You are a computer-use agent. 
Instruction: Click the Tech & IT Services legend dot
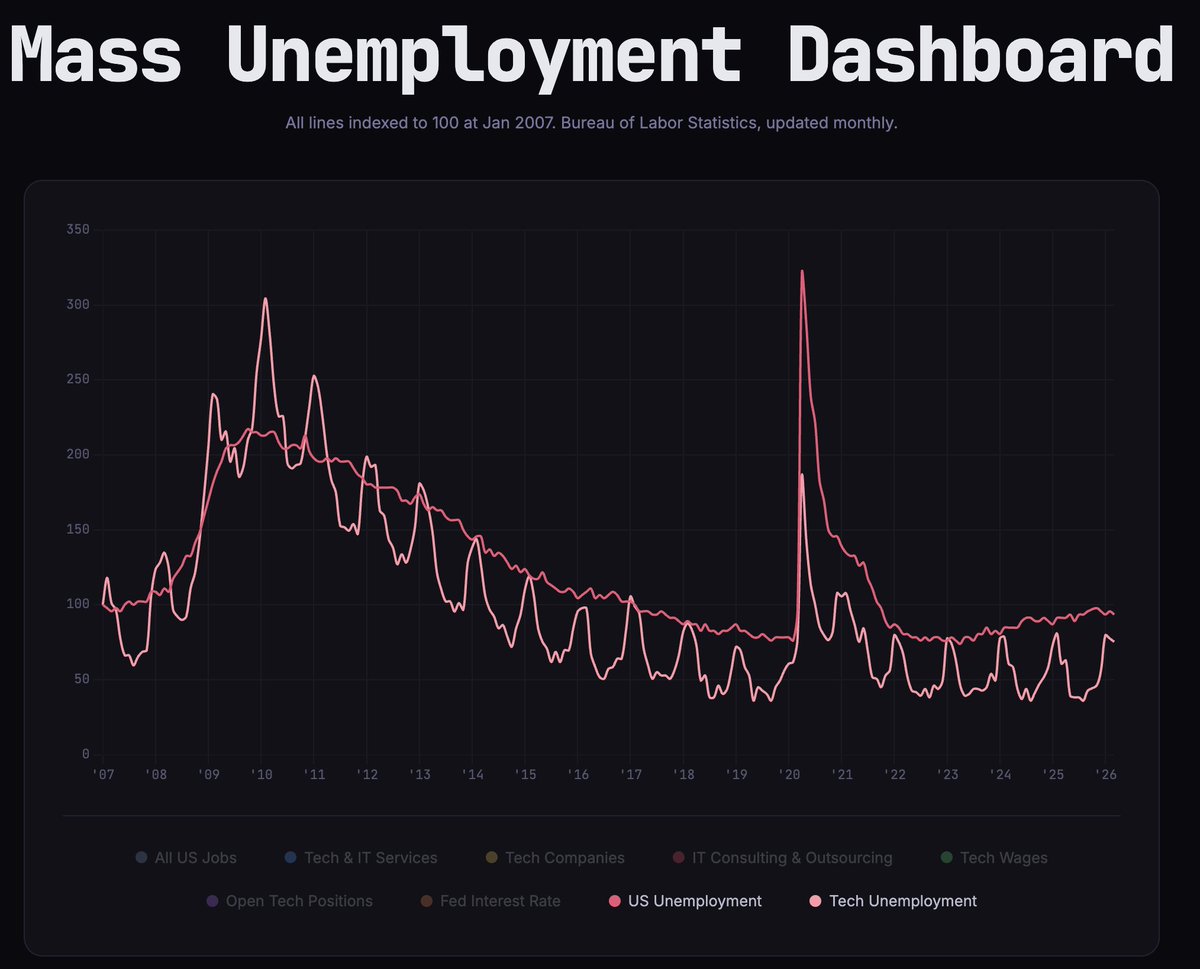290,857
